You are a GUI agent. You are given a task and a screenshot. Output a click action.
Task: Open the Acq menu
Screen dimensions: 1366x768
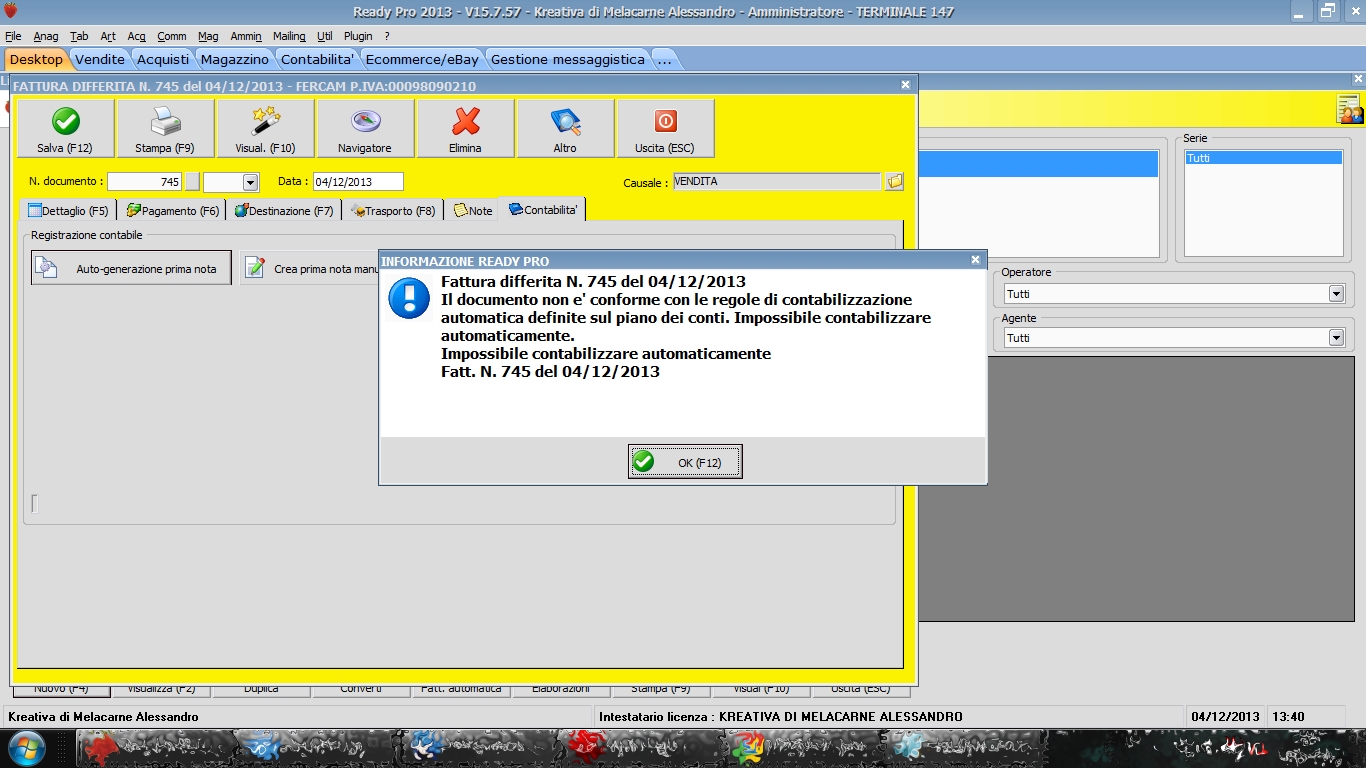(137, 36)
